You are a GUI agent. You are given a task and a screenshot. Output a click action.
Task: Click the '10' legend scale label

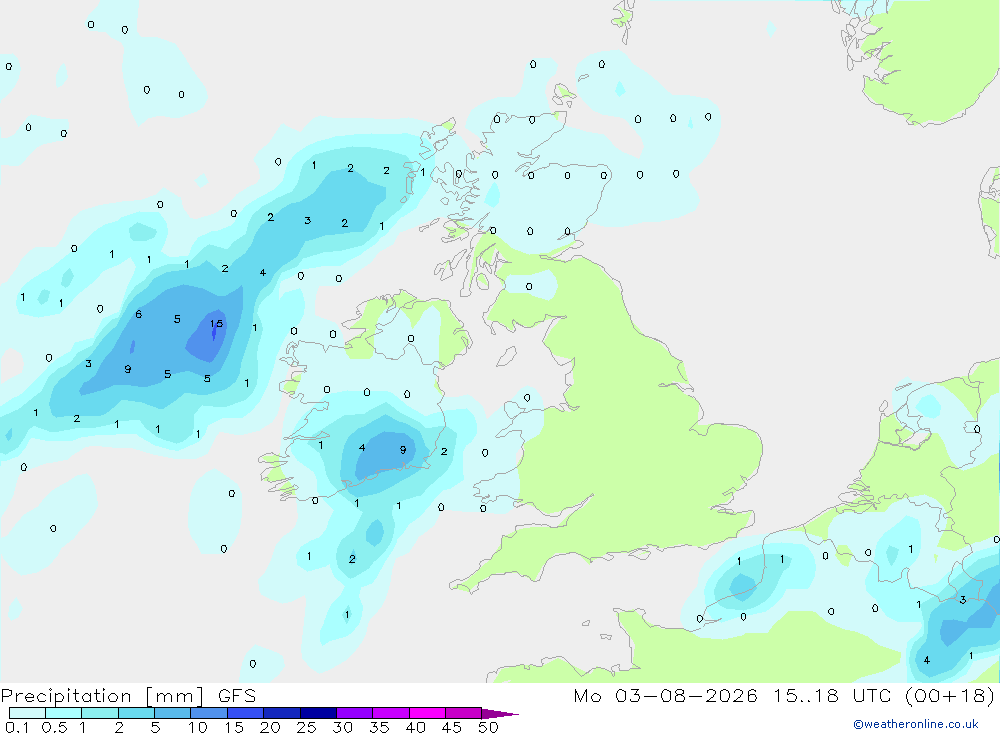[198, 727]
